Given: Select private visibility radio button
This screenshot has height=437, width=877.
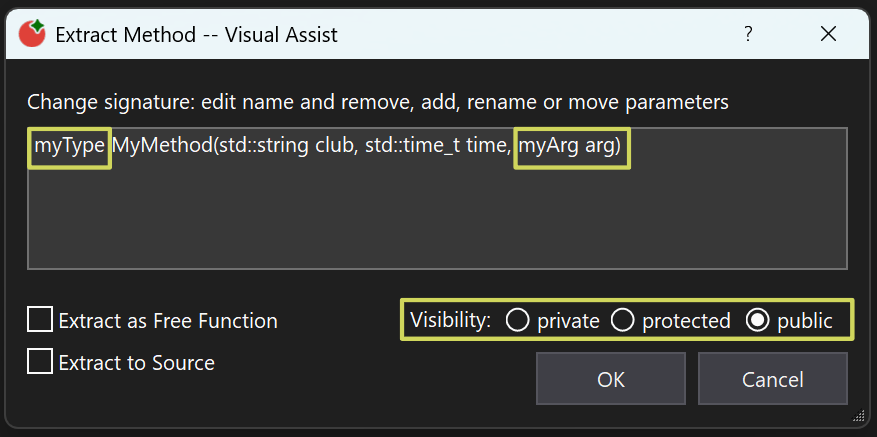Looking at the screenshot, I should pyautogui.click(x=517, y=320).
